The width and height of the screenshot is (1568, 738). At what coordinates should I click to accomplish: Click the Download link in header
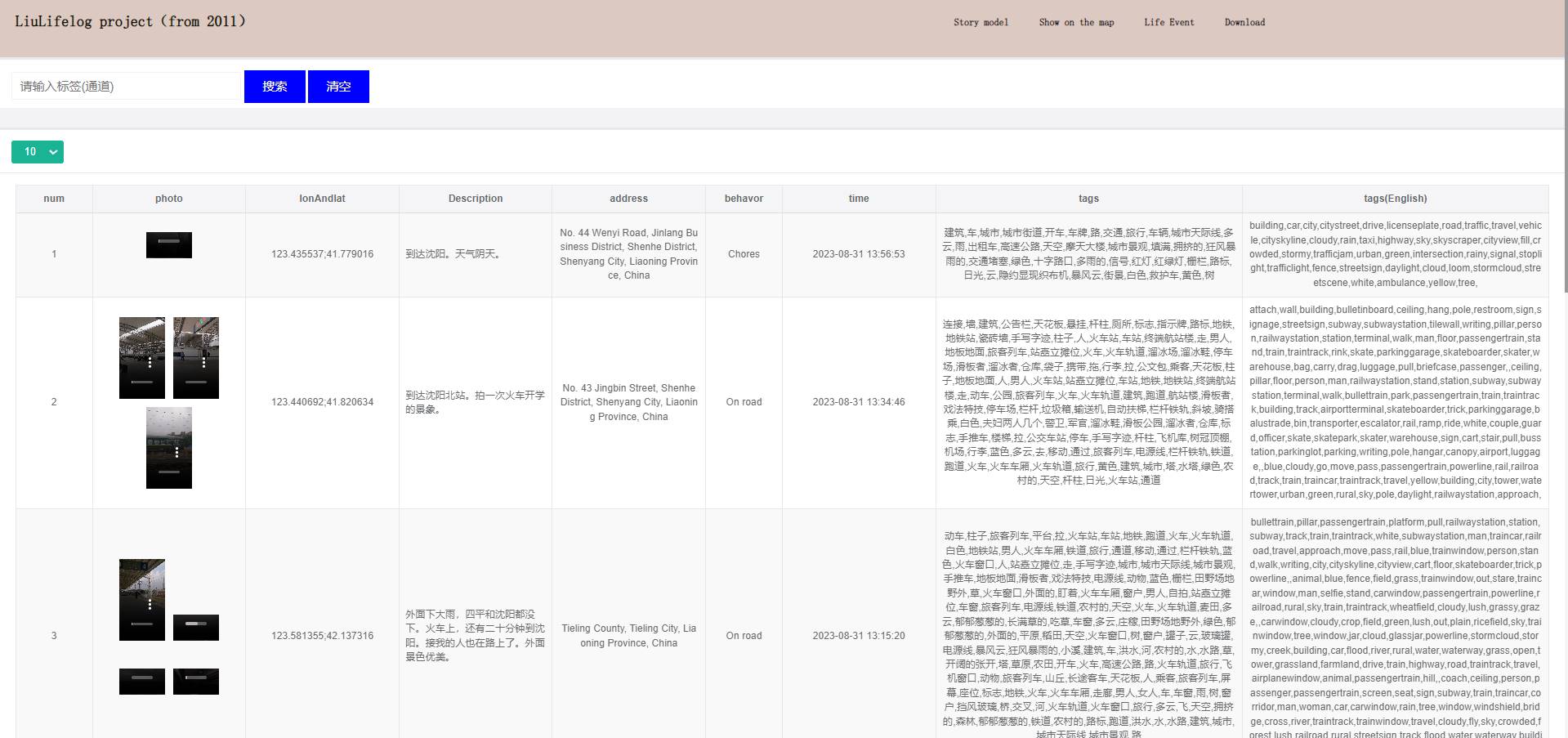[x=1244, y=22]
